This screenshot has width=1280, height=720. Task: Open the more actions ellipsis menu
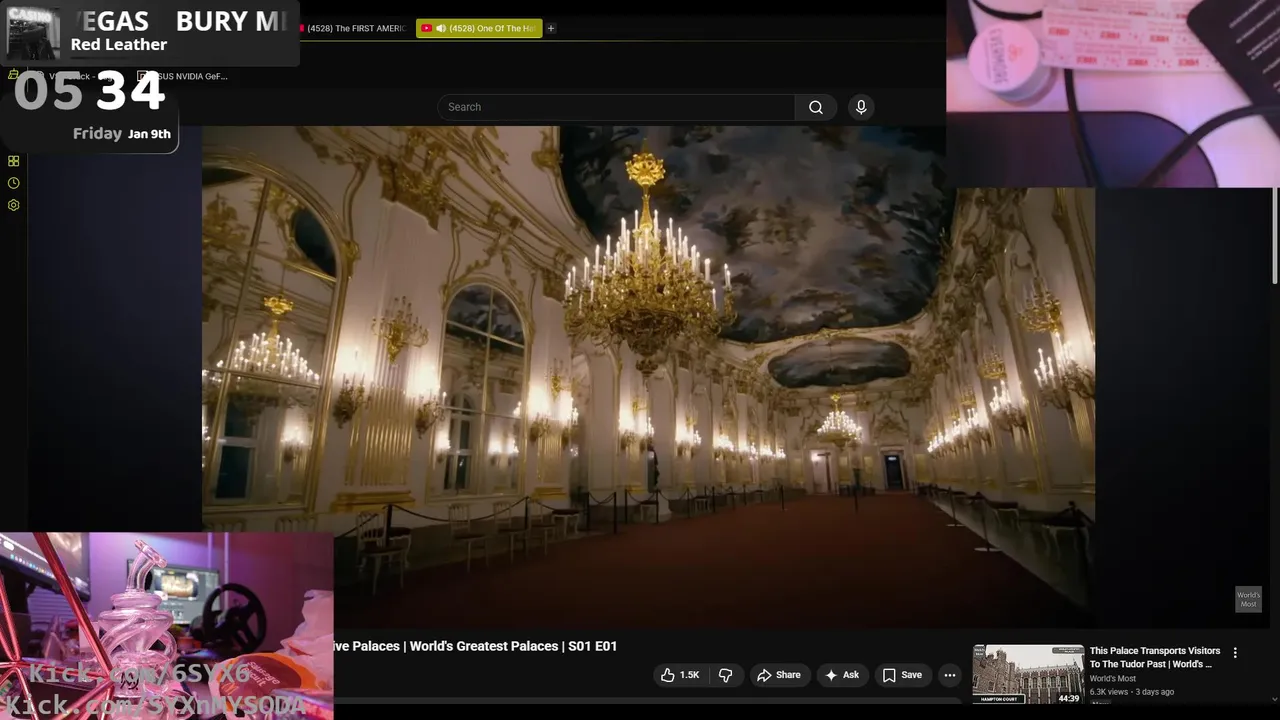click(950, 675)
